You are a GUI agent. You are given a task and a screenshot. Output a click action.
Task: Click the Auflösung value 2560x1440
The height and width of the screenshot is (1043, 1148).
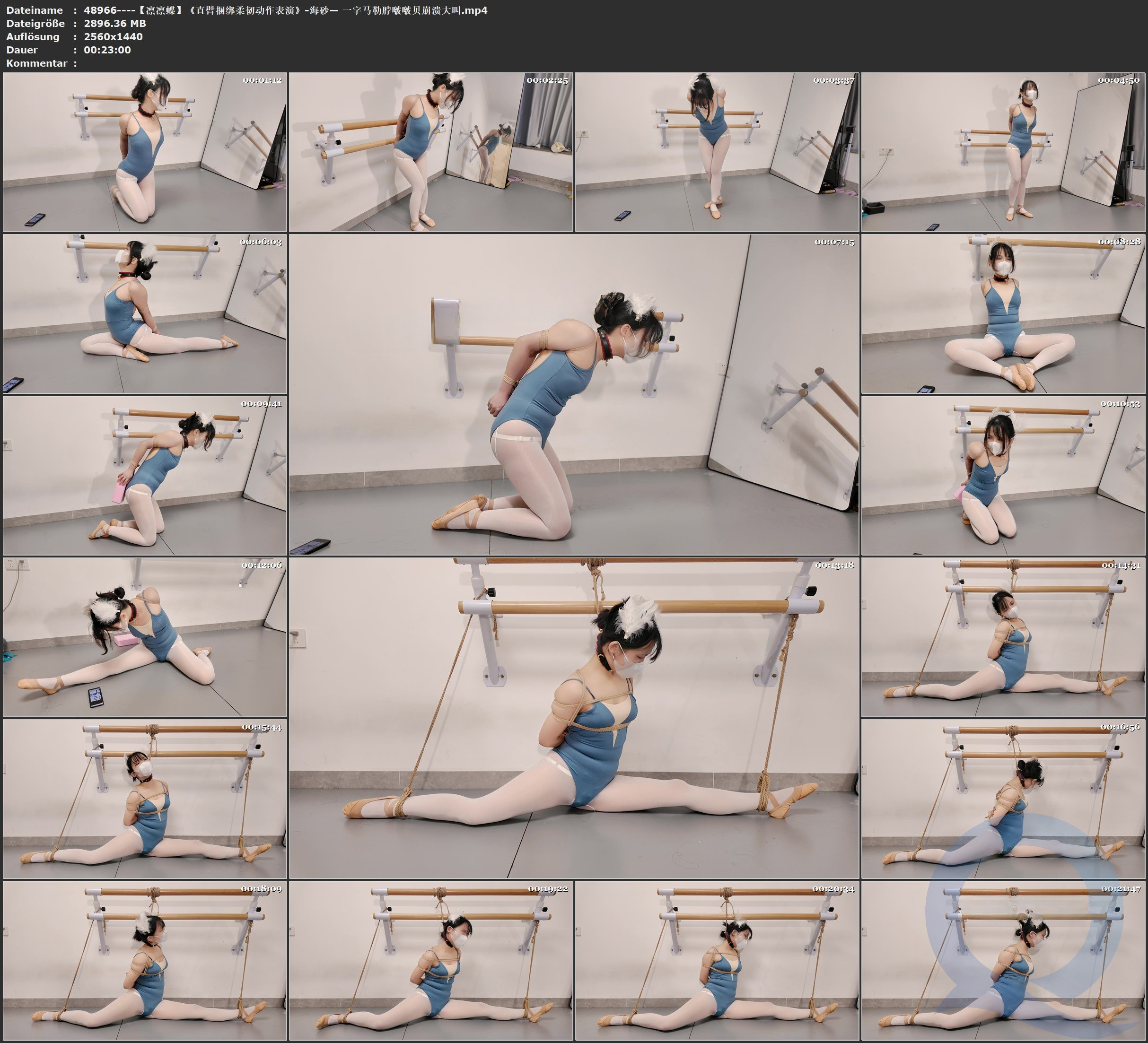(x=113, y=36)
